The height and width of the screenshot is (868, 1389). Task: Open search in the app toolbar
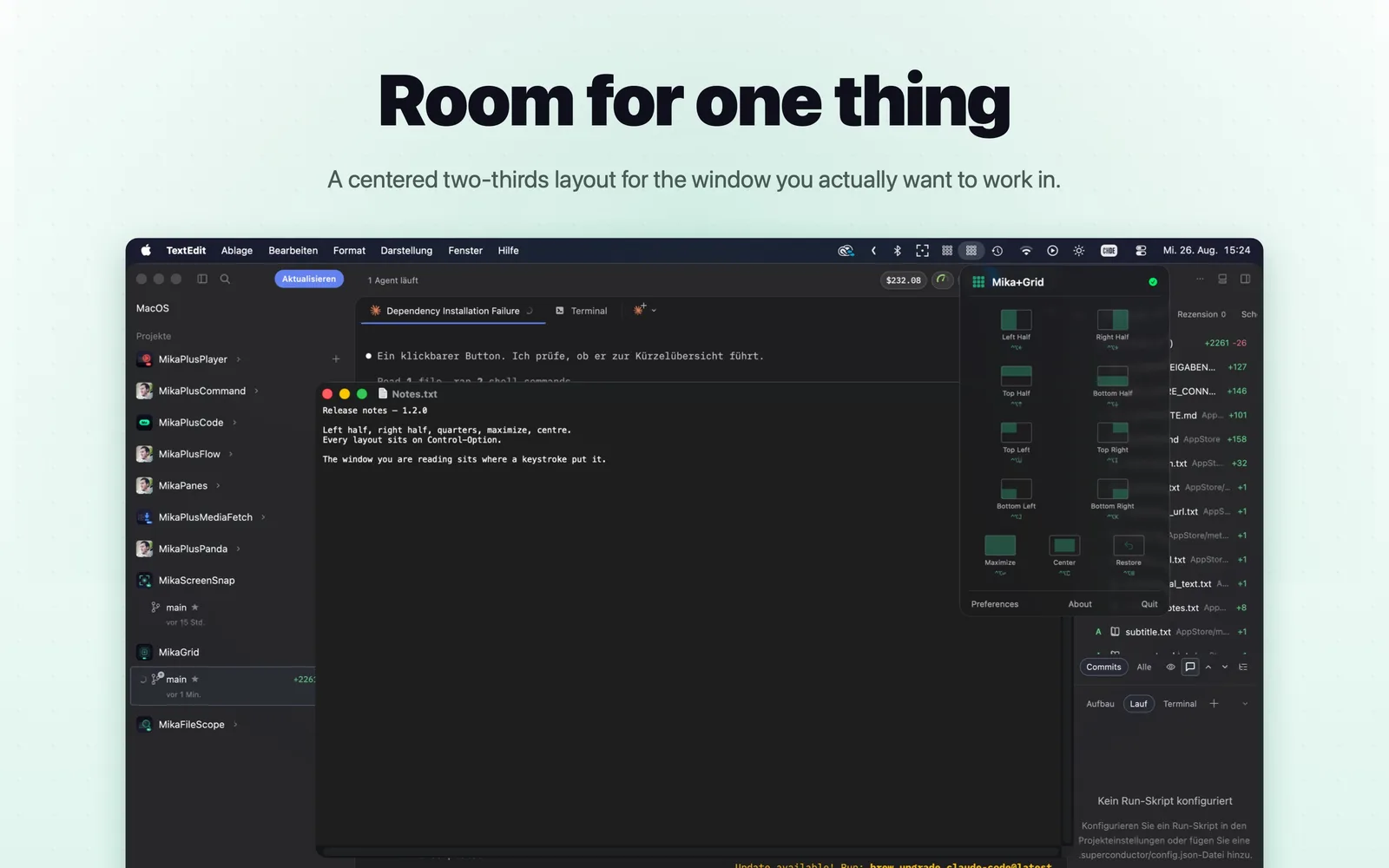(x=225, y=279)
